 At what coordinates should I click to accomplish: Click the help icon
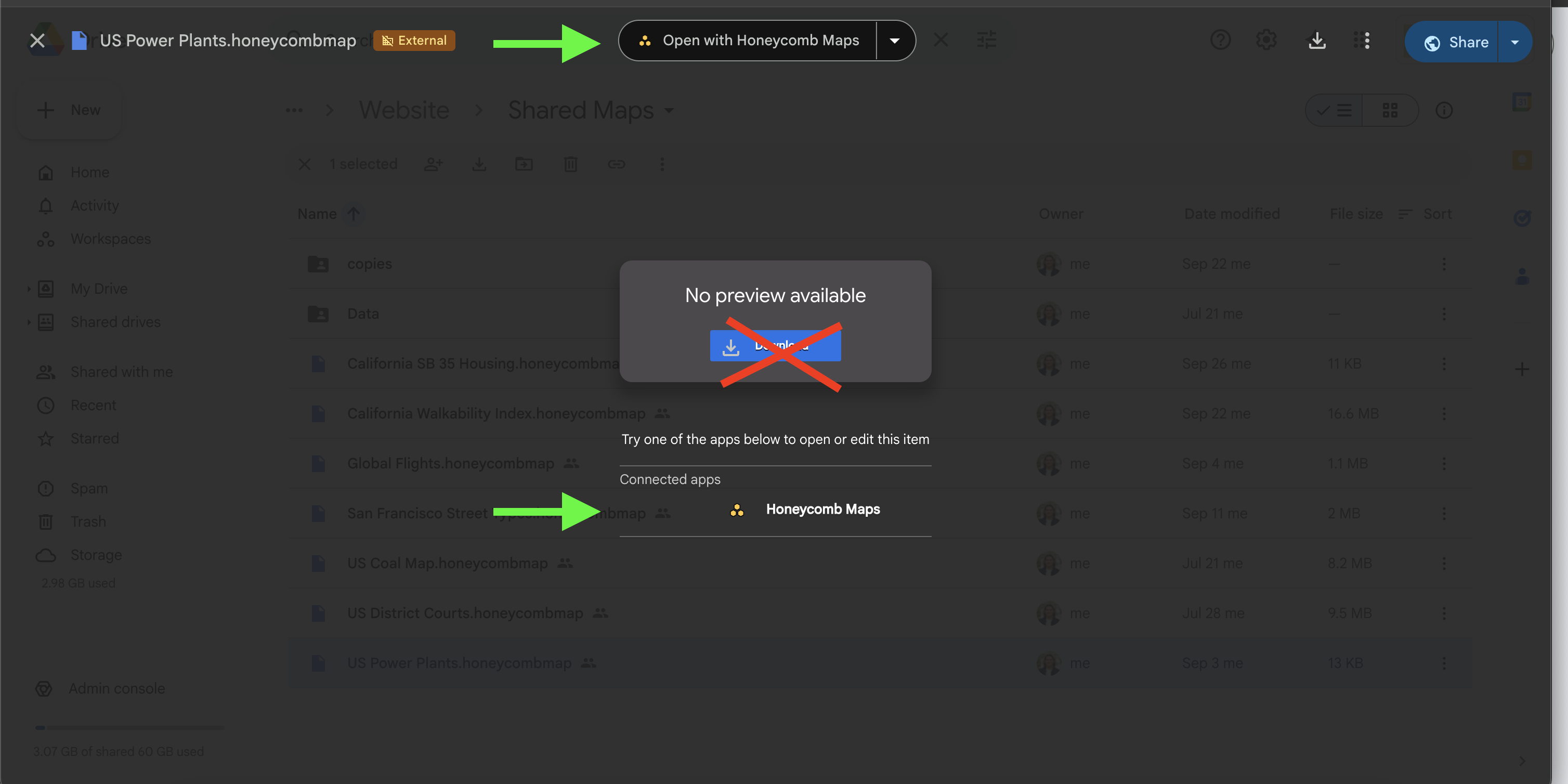click(x=1220, y=40)
